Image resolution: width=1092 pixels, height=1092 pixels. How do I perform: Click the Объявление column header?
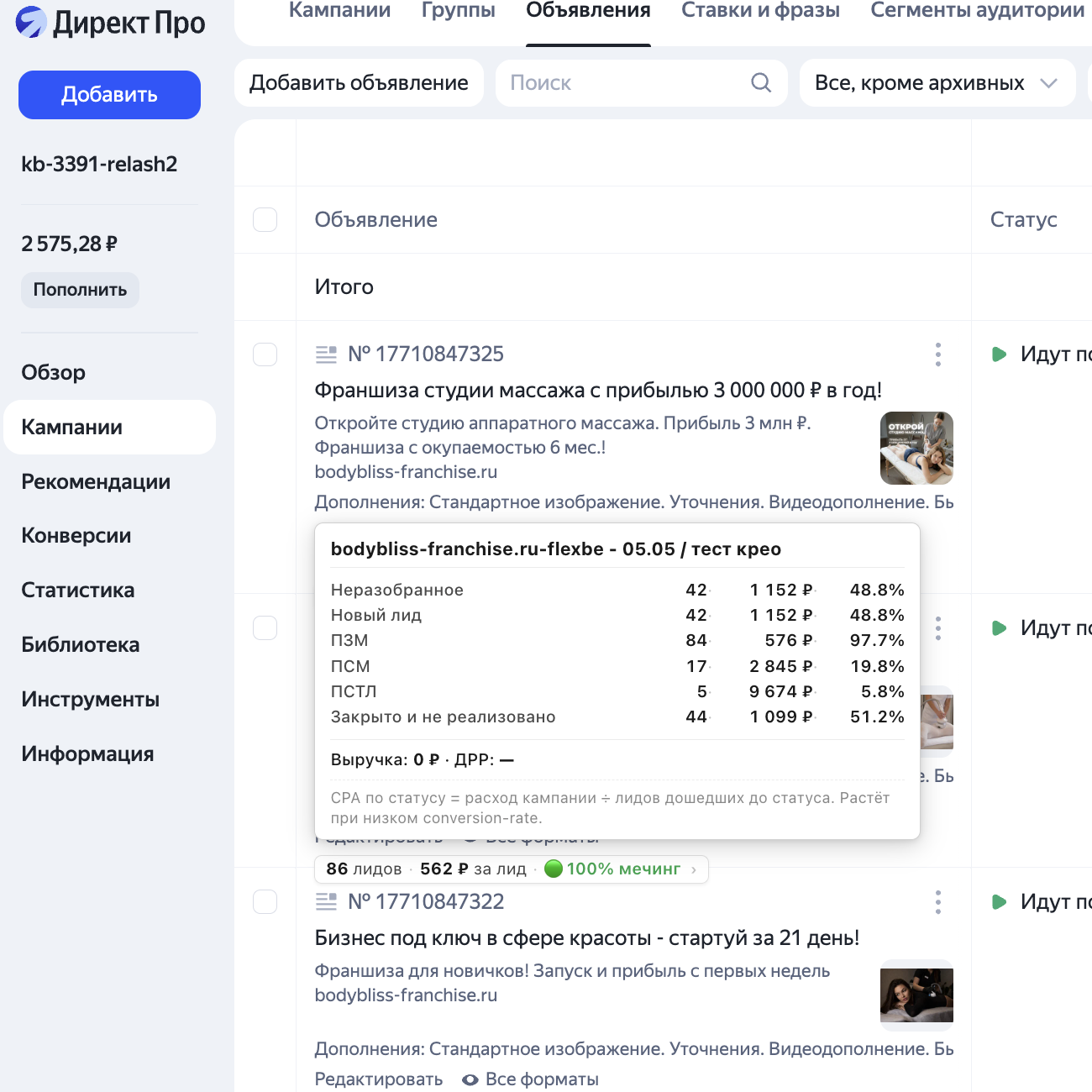[x=376, y=220]
